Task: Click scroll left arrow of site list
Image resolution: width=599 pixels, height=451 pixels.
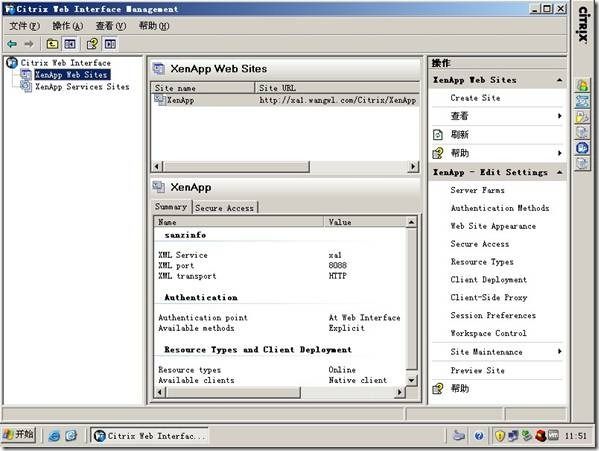Action: pyautogui.click(x=157, y=166)
